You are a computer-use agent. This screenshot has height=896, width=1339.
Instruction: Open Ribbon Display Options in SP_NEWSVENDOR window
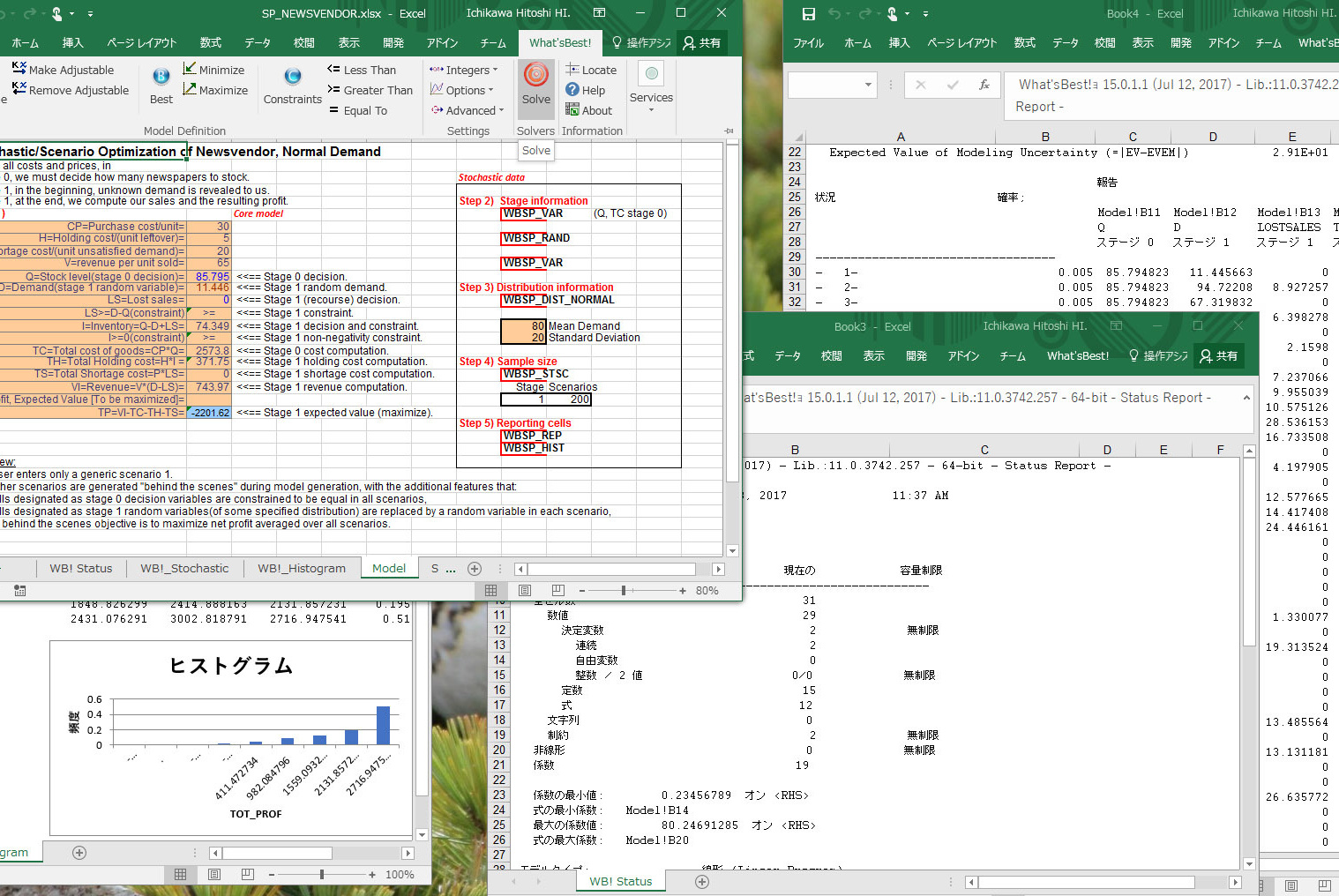coord(600,13)
